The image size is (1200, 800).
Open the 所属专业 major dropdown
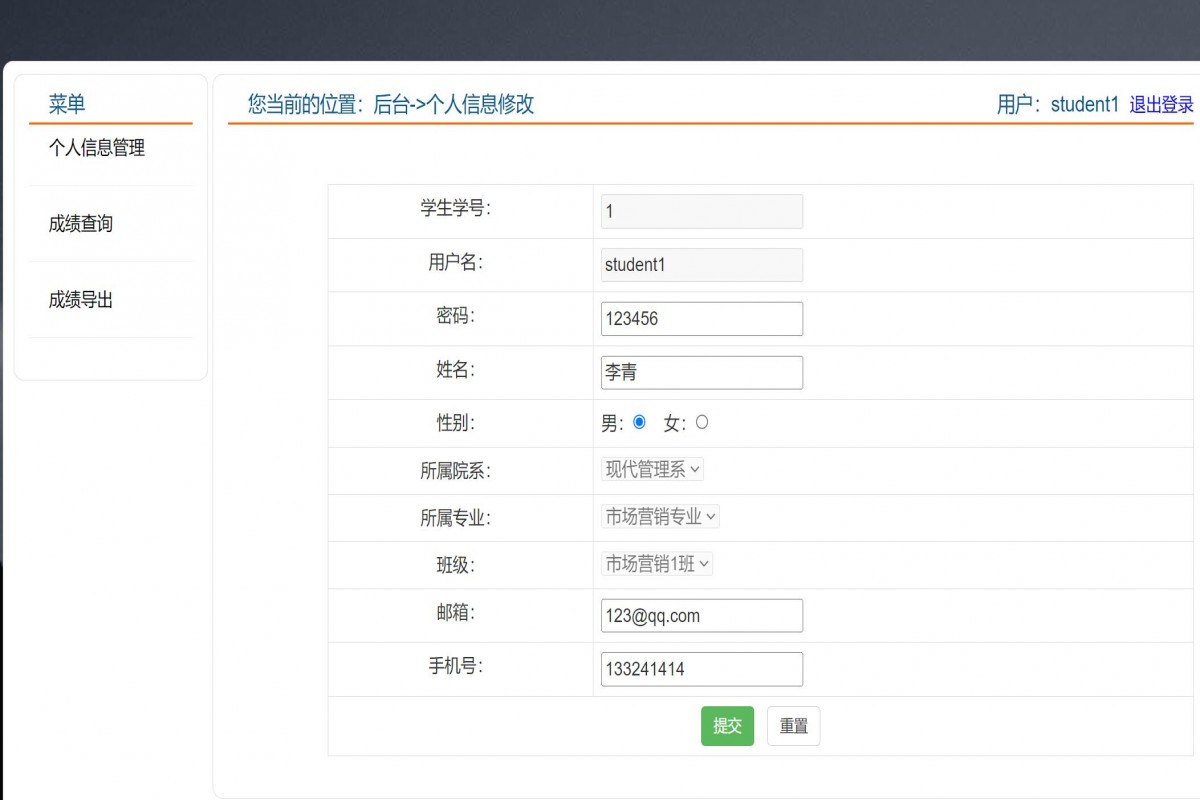coord(659,516)
